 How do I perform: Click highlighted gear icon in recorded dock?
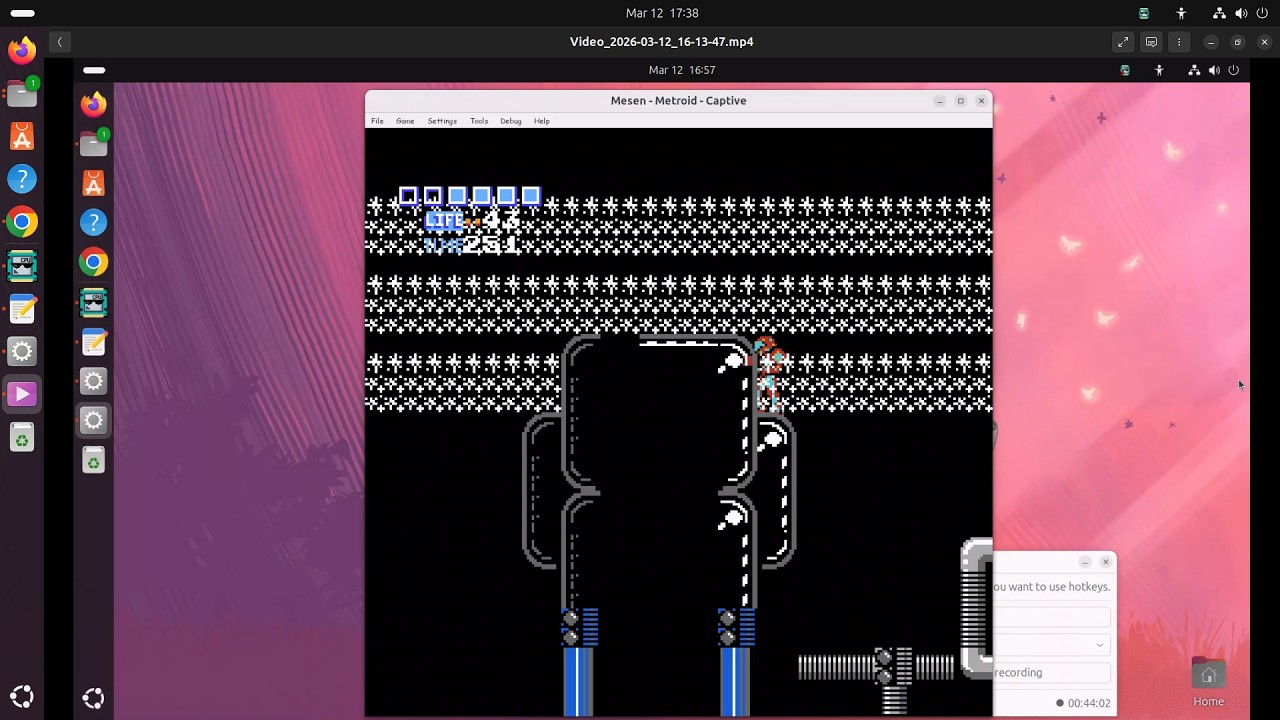coord(93,420)
